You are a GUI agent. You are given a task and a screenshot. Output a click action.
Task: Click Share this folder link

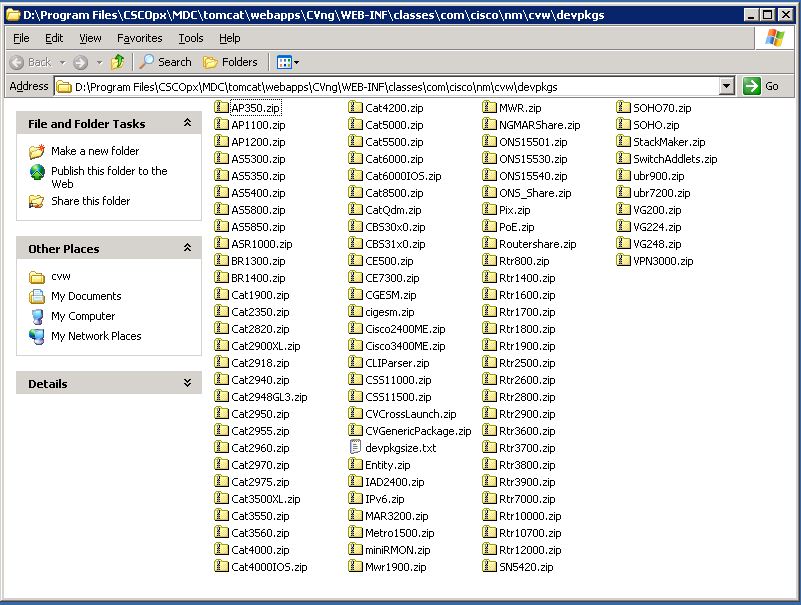pos(90,201)
